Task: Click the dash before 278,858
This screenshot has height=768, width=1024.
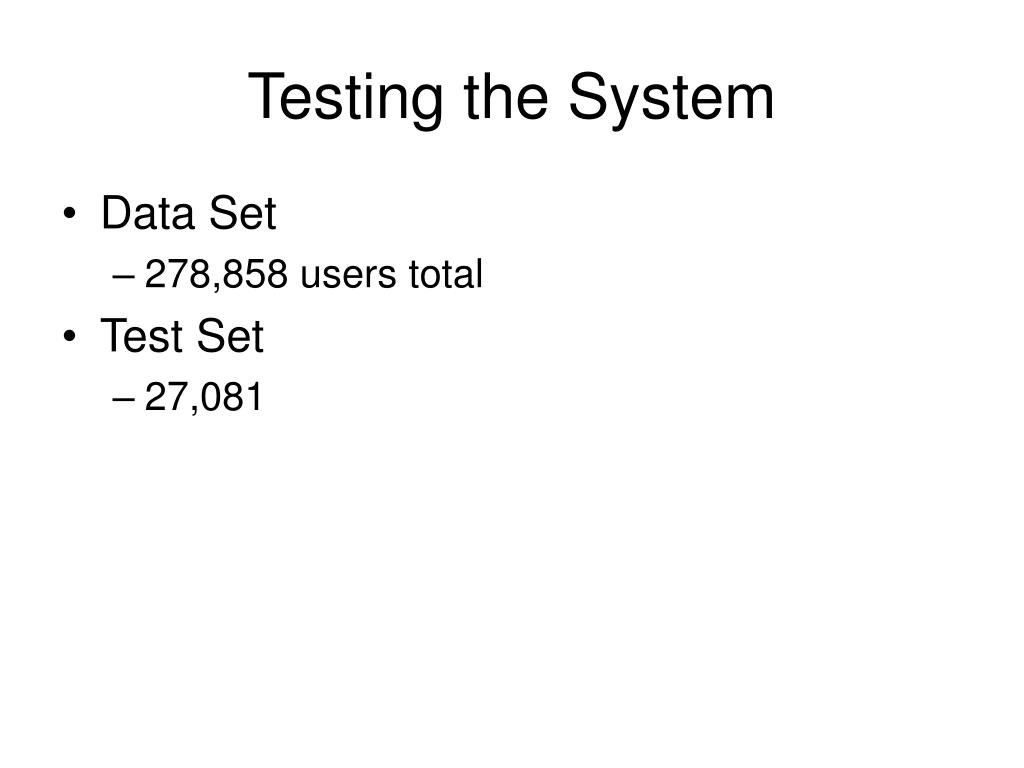Action: pos(123,276)
